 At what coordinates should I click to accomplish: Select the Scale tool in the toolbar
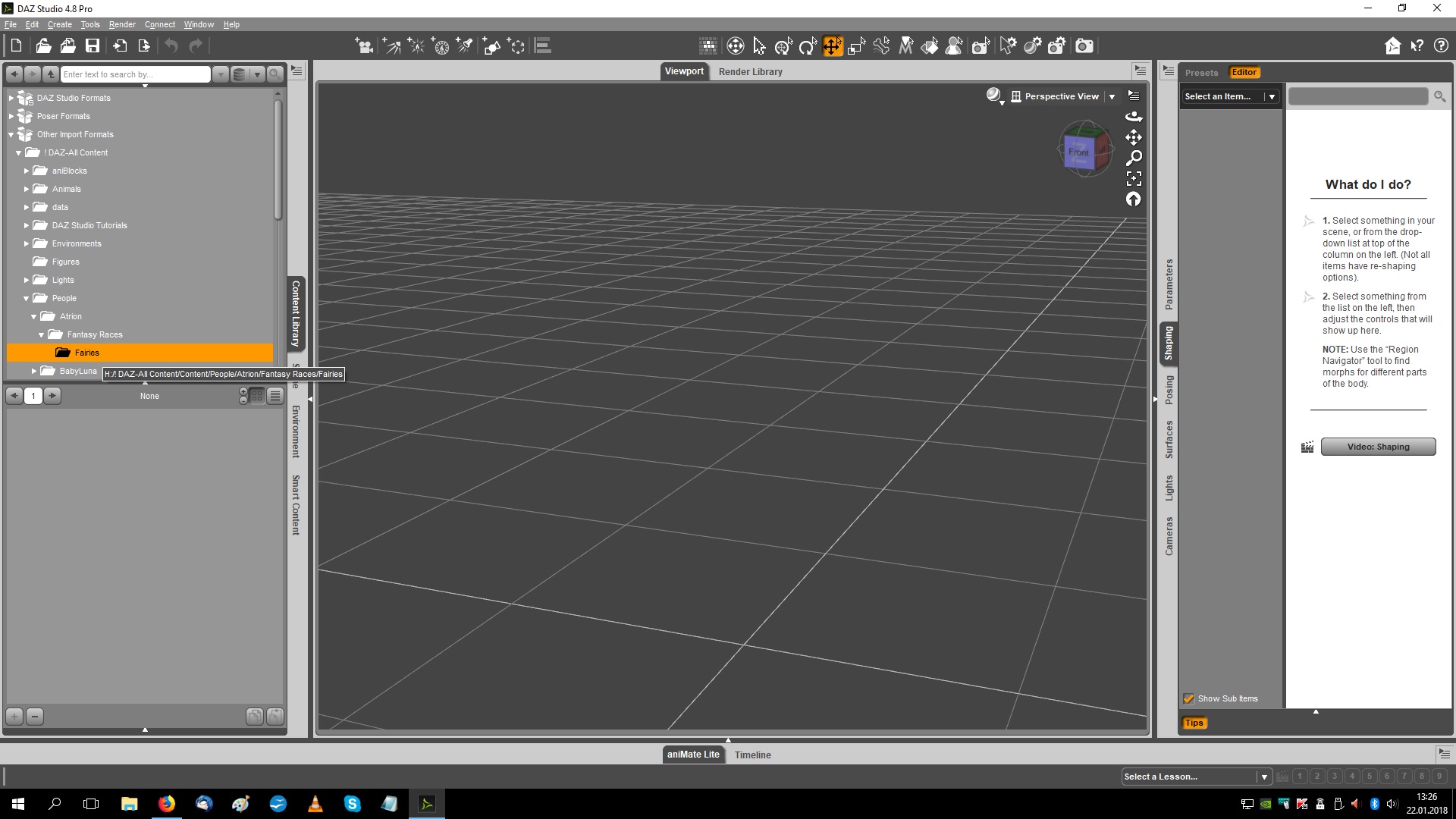tap(856, 46)
